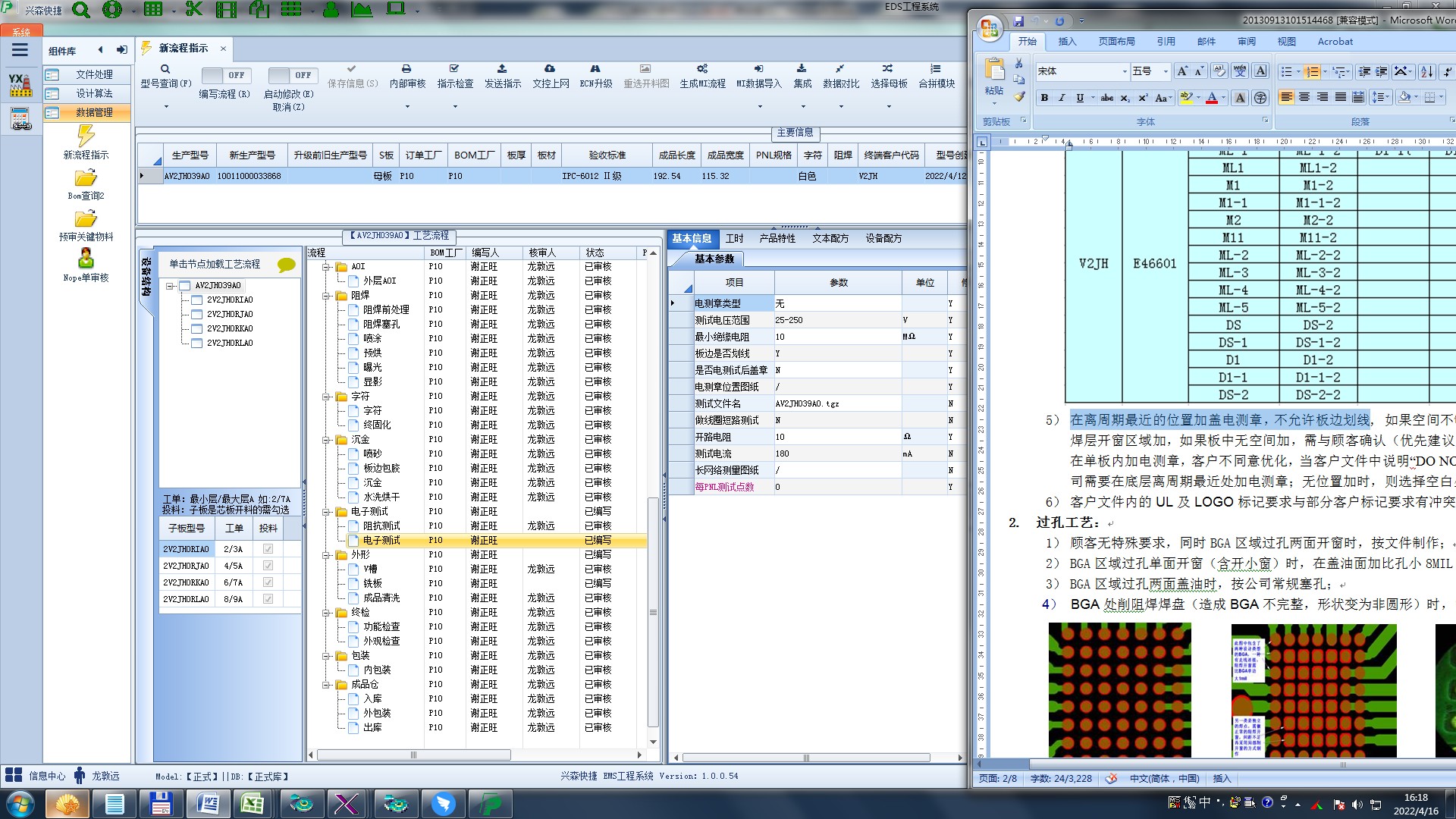The width and height of the screenshot is (1456, 819).
Task: Click the Word font color red A
Action: click(1212, 98)
